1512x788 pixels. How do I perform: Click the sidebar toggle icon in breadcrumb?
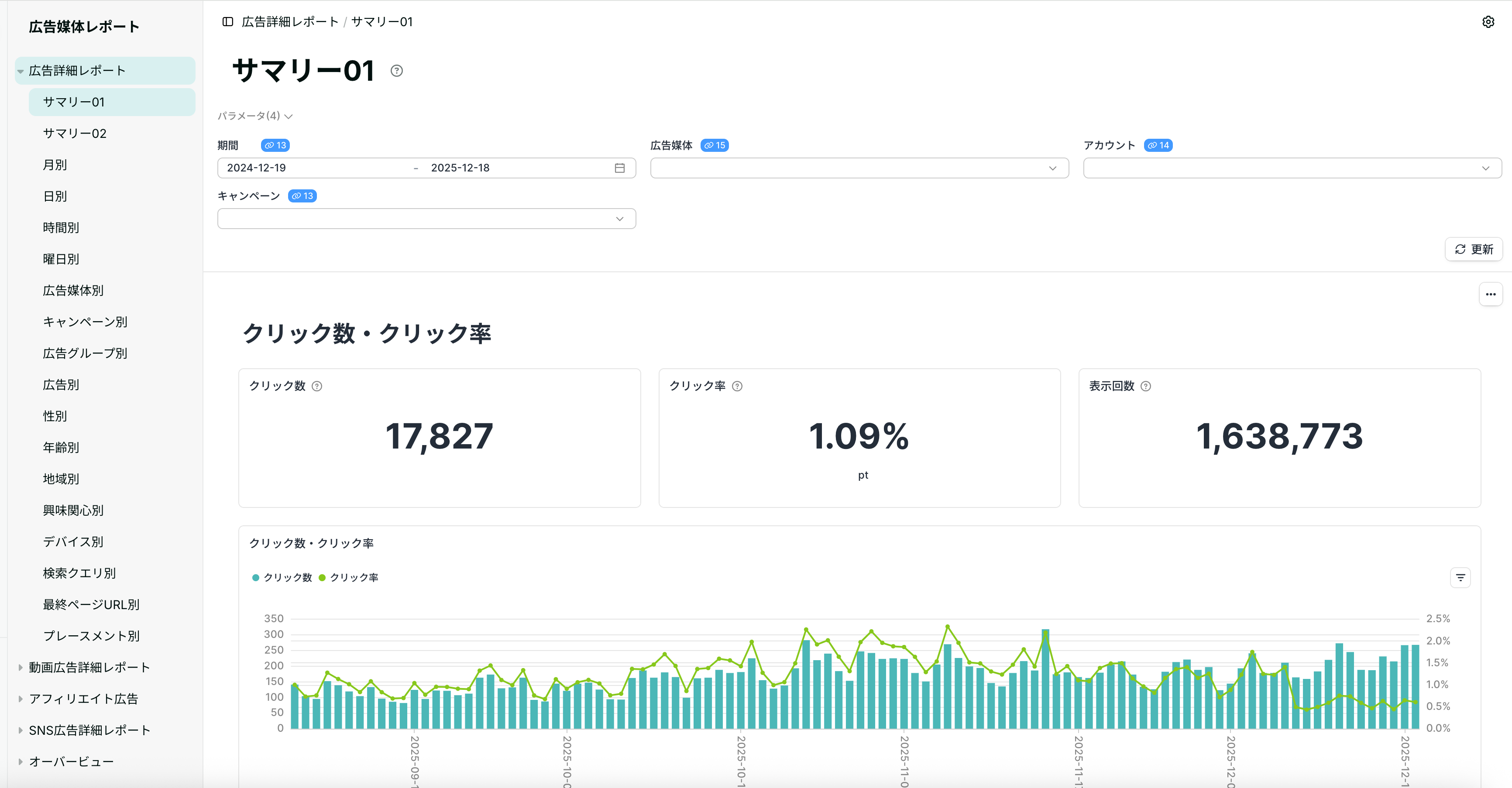click(x=228, y=22)
